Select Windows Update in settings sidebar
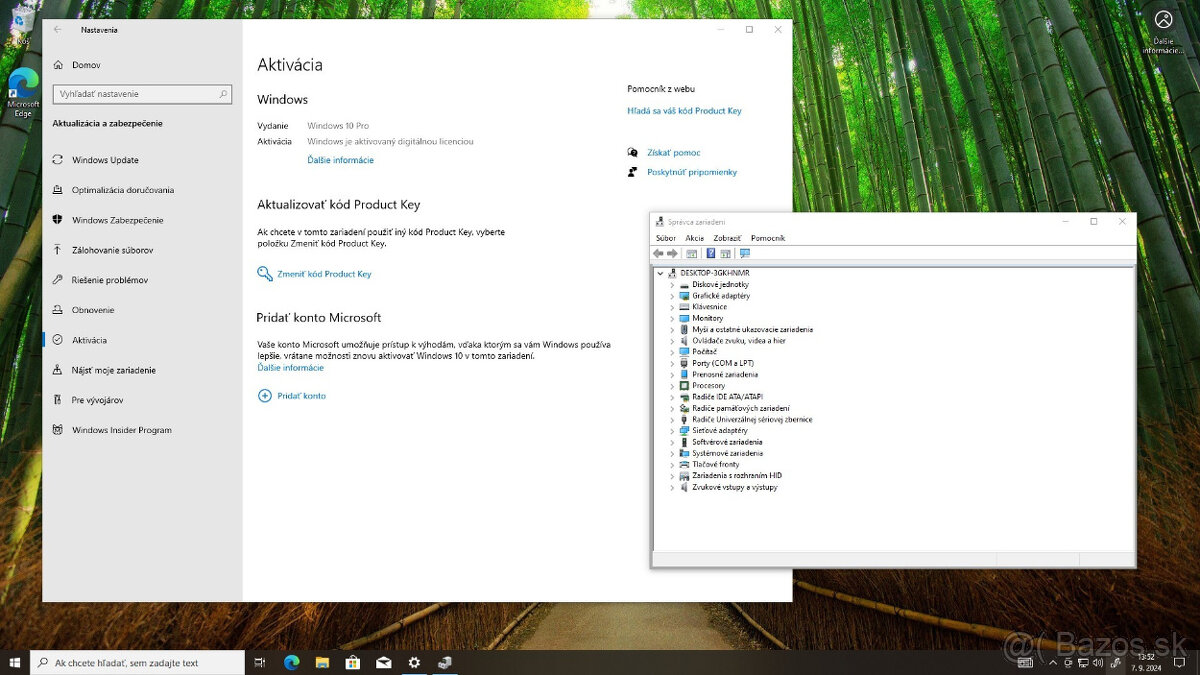The height and width of the screenshot is (675, 1200). coord(105,160)
